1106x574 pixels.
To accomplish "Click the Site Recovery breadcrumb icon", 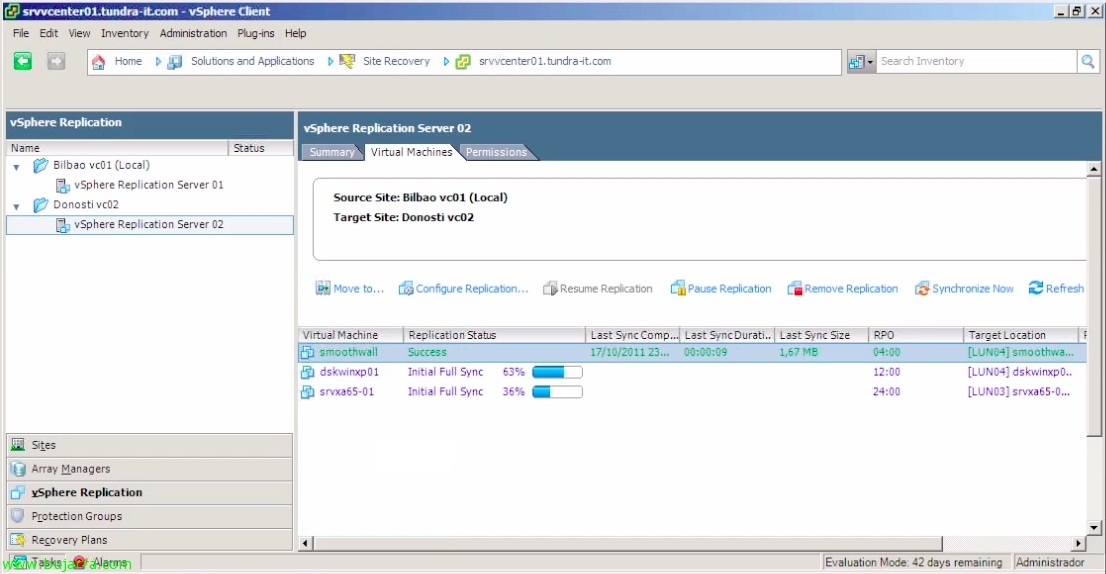I will 346,61.
